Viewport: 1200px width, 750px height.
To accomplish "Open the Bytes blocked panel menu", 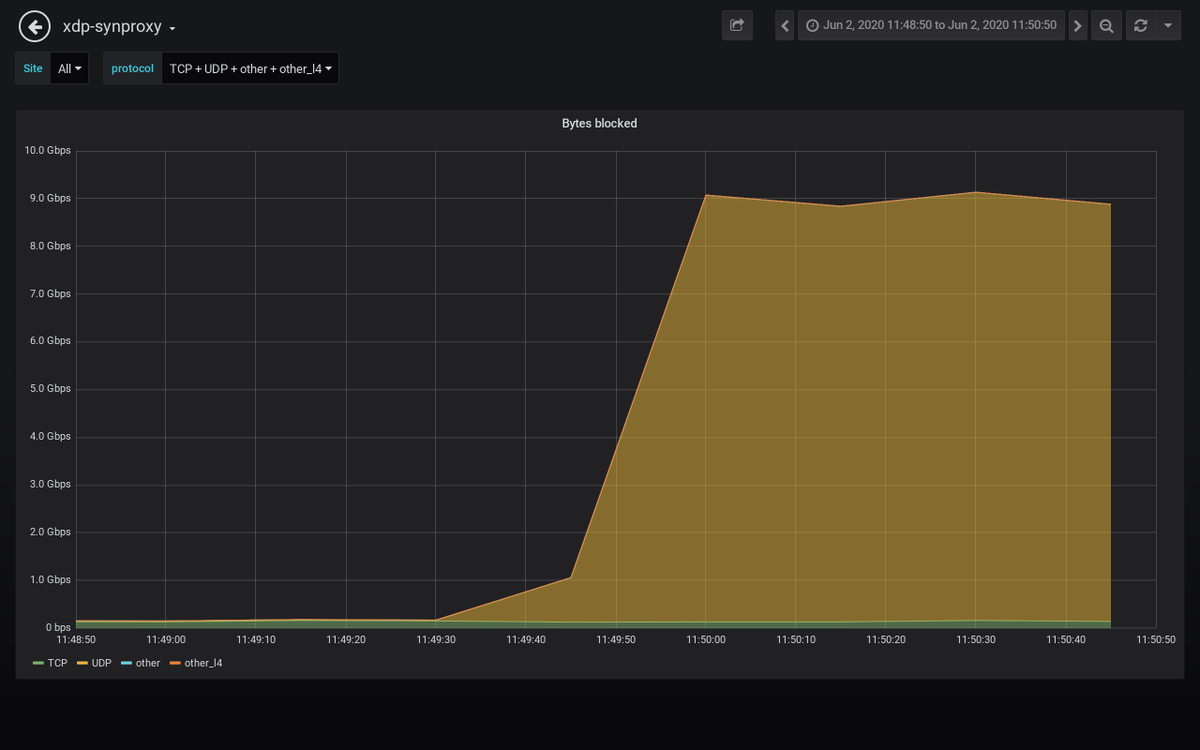I will click(x=599, y=123).
